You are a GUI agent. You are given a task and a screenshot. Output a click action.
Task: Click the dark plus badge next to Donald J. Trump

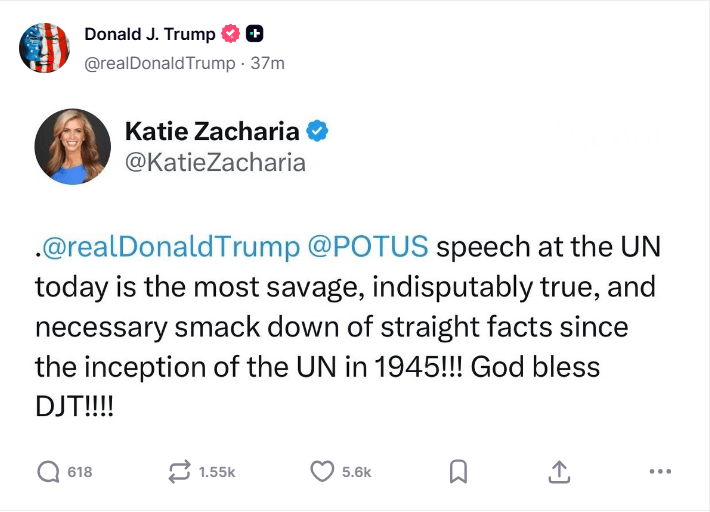255,34
